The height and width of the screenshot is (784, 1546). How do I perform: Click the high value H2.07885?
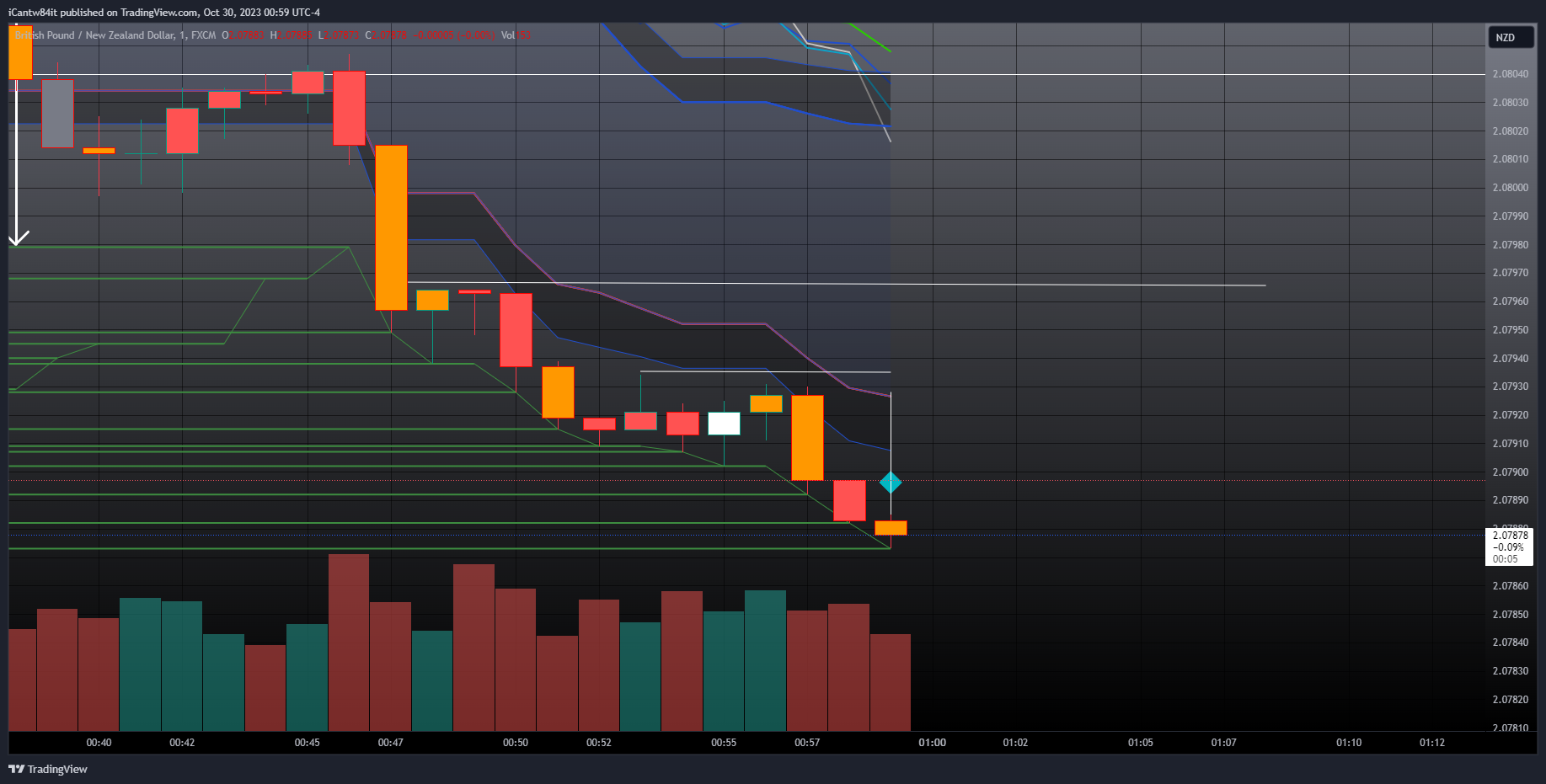pos(292,35)
